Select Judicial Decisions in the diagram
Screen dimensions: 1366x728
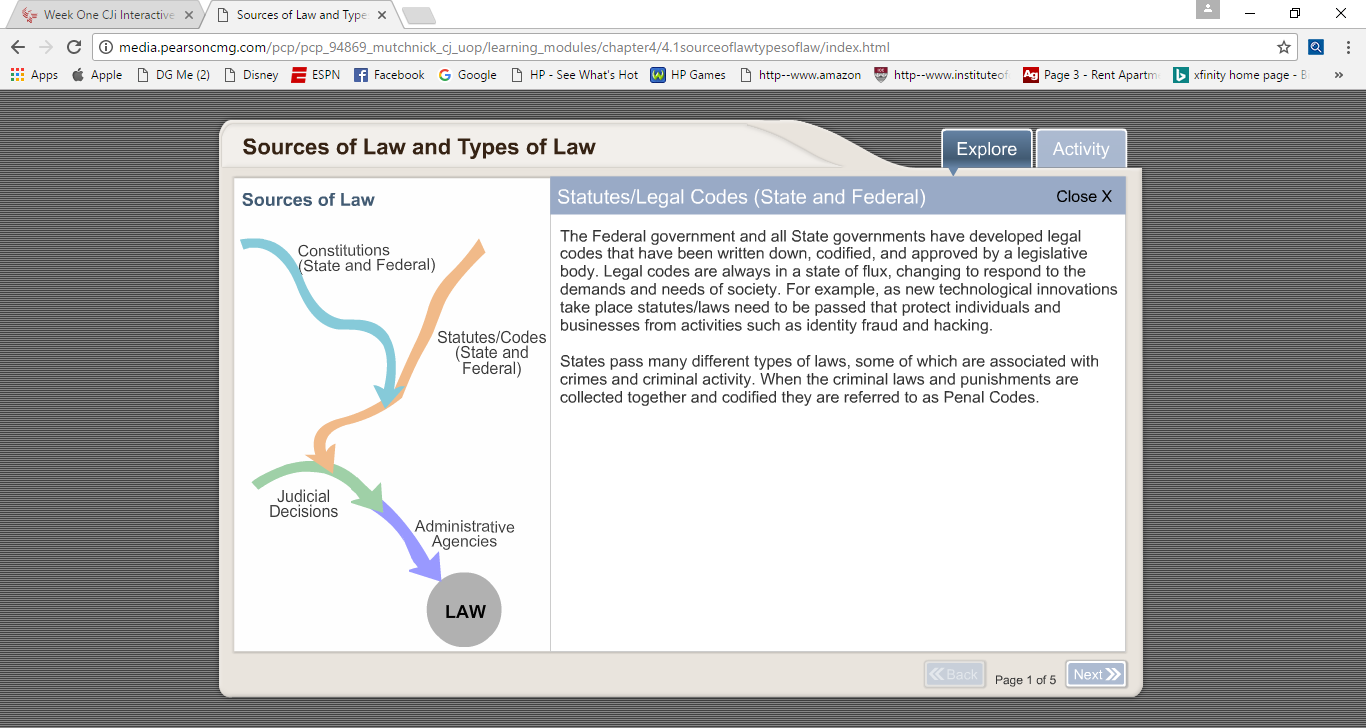304,504
